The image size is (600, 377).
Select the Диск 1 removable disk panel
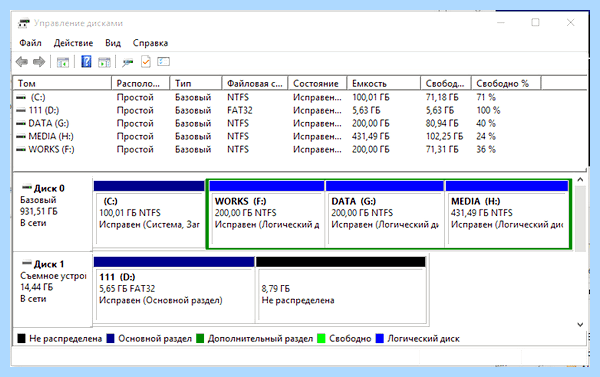tap(53, 289)
